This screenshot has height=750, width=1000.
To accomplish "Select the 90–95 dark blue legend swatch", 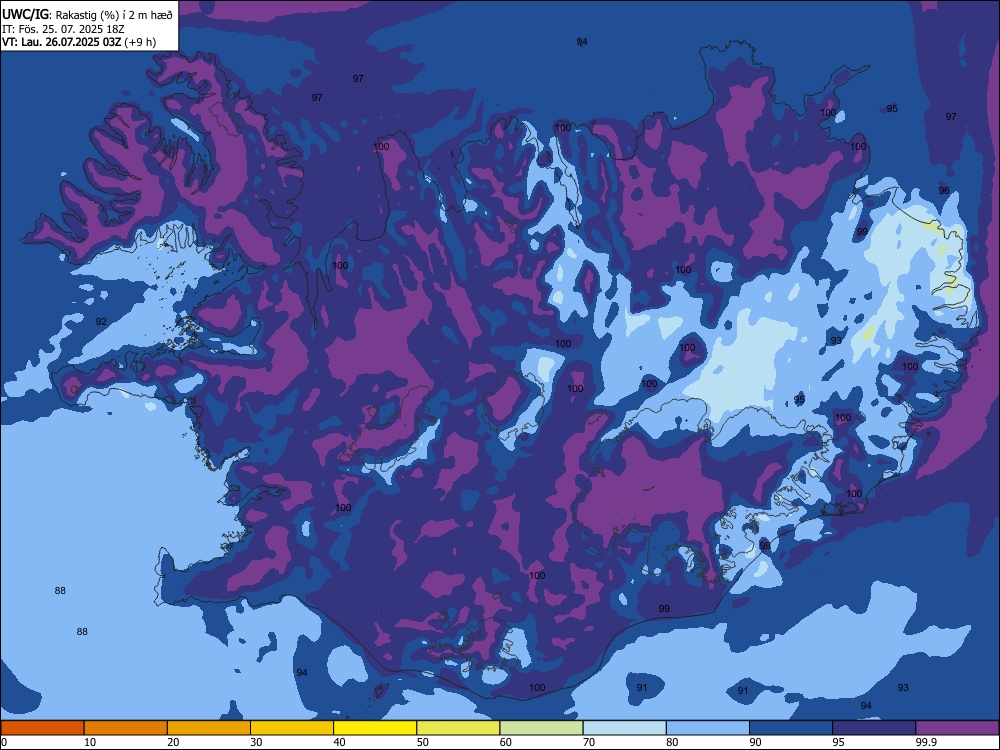I will tap(791, 728).
